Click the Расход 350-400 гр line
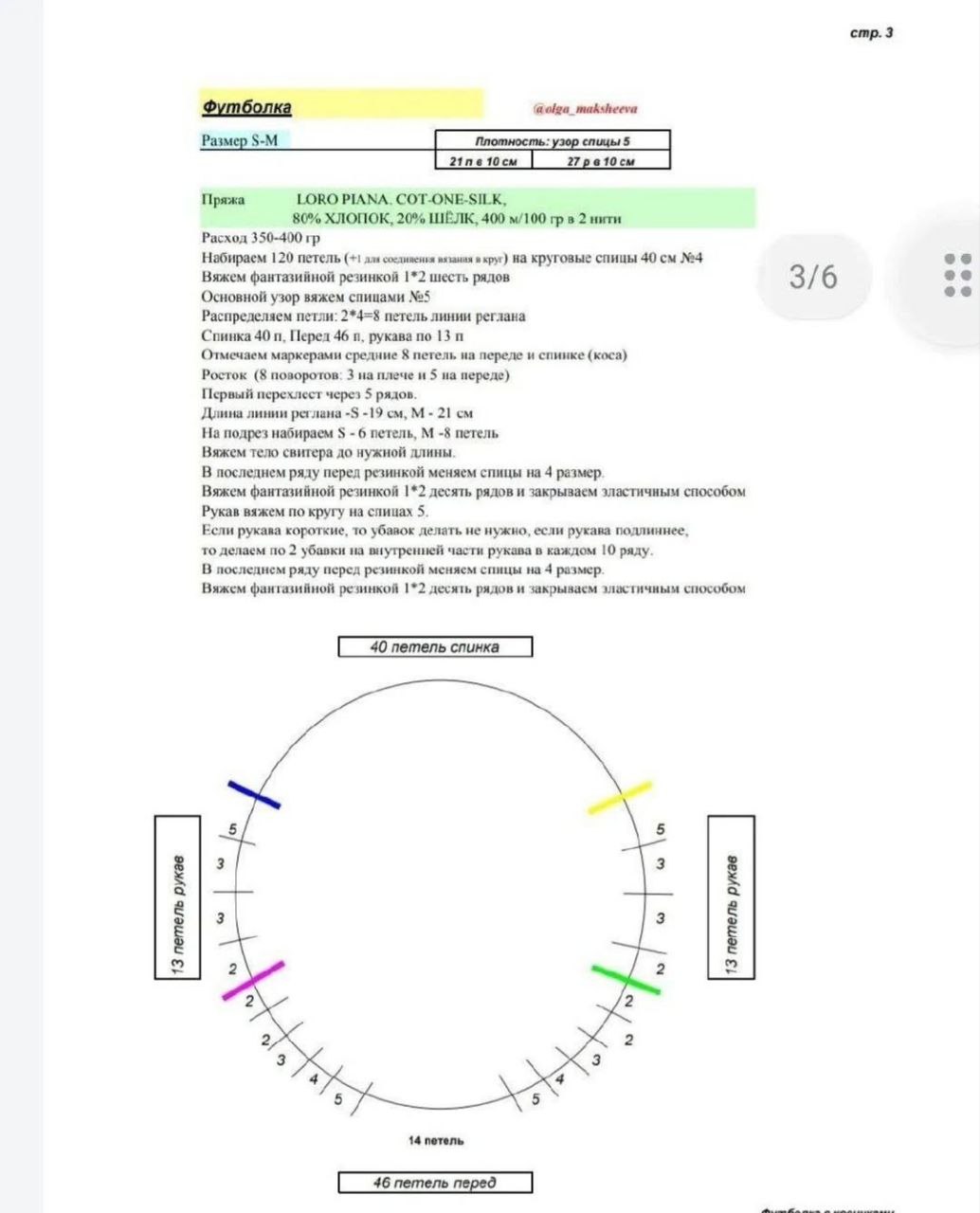This screenshot has width=980, height=1213. (261, 238)
